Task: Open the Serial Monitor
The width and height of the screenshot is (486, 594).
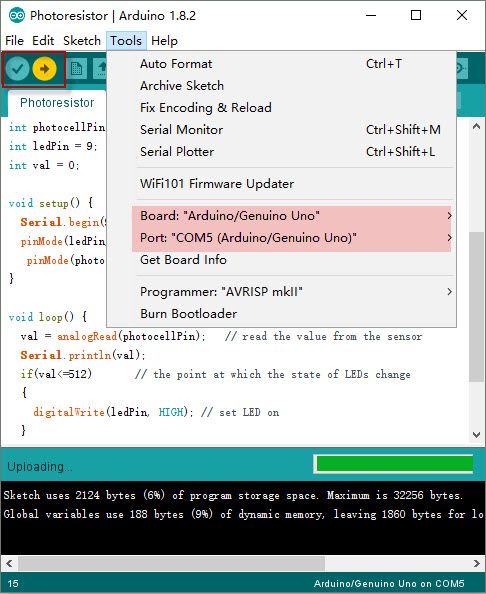Action: click(x=282, y=130)
